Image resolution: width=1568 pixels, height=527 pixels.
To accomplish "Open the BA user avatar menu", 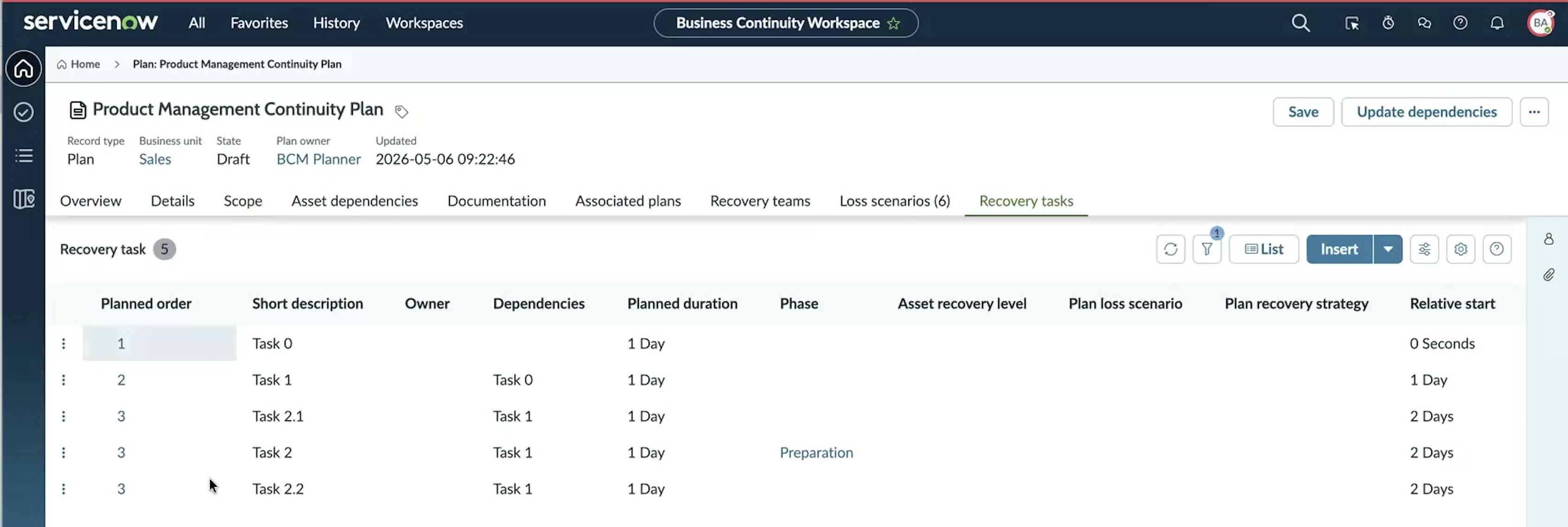I will pos(1541,23).
